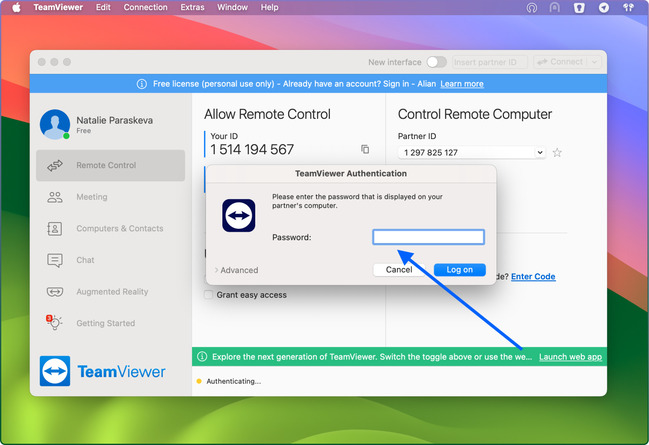This screenshot has width=649, height=445.
Task: Click the Insert partner ID field
Action: pyautogui.click(x=490, y=62)
